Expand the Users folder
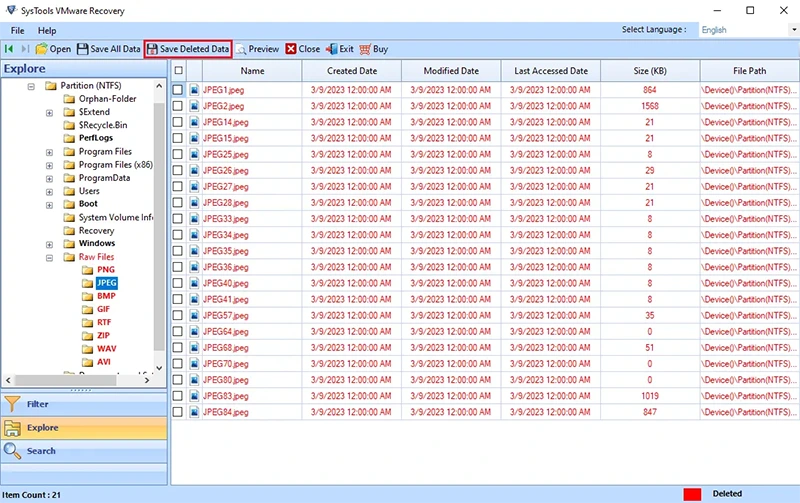 (49, 192)
